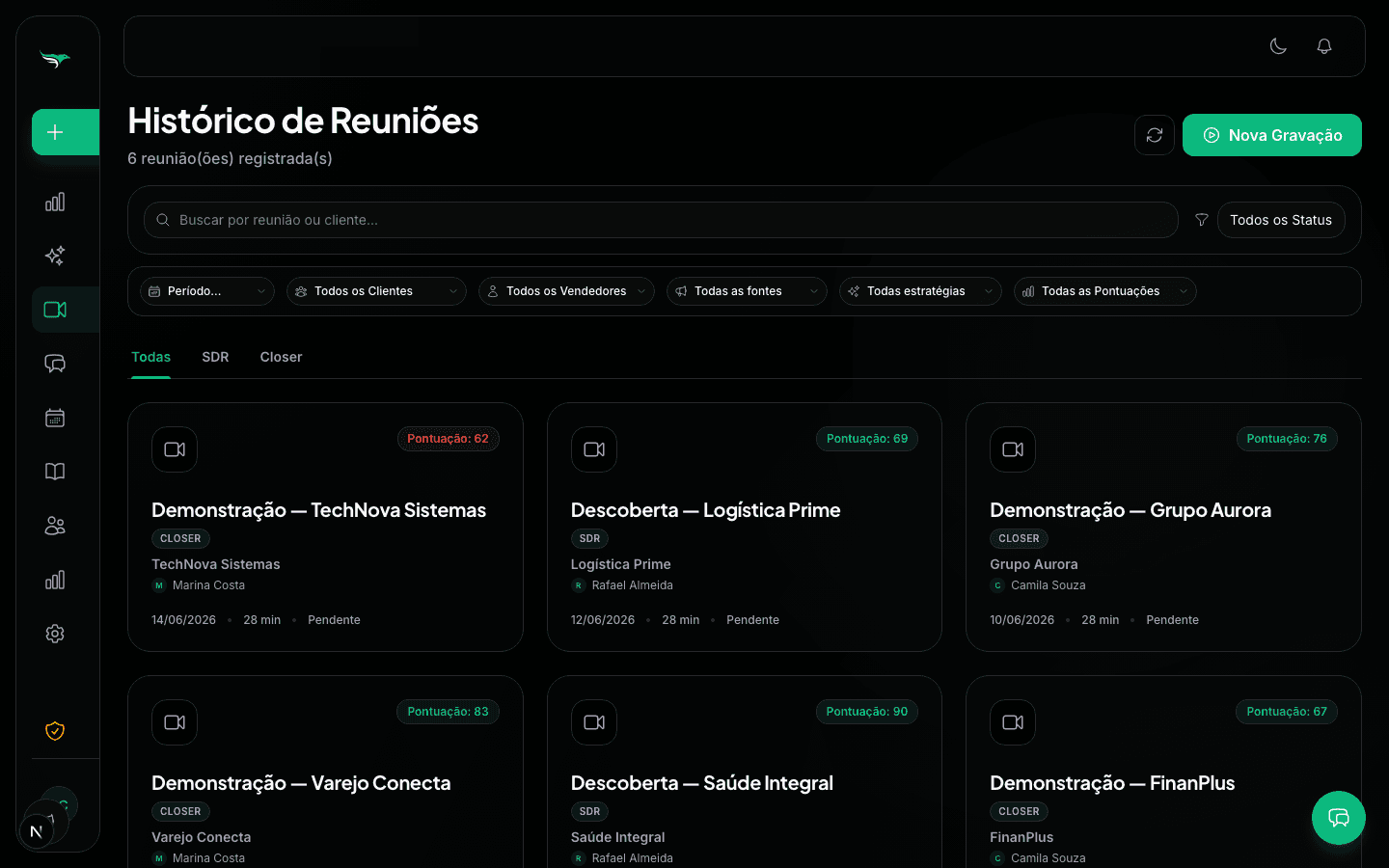This screenshot has width=1389, height=868.
Task: Click the Pontuação: 67 badge
Action: coord(1287,712)
